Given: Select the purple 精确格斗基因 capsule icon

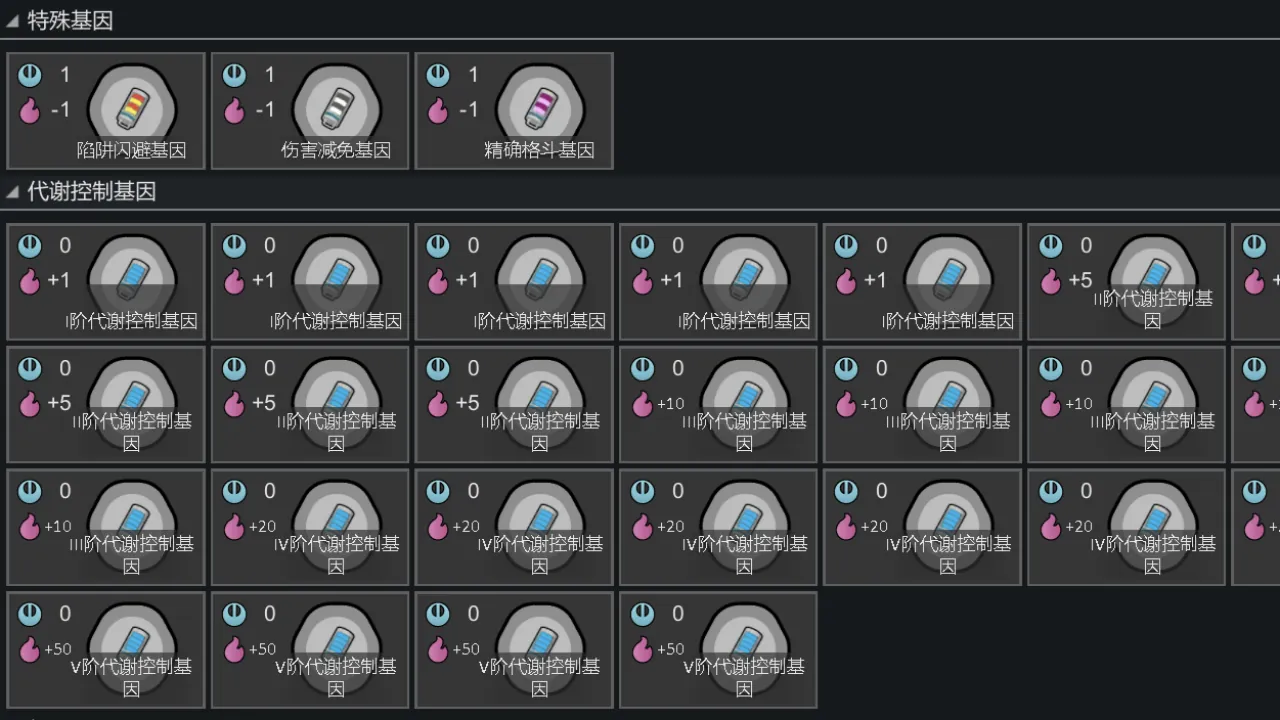Looking at the screenshot, I should coord(540,107).
